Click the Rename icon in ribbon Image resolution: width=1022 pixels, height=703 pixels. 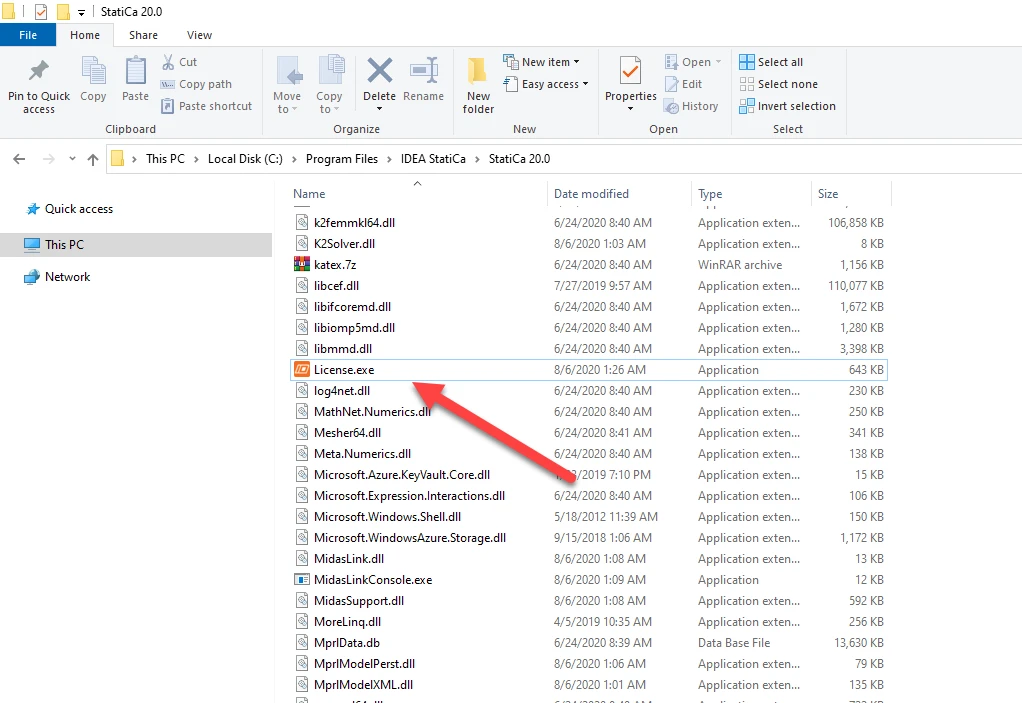pos(424,70)
